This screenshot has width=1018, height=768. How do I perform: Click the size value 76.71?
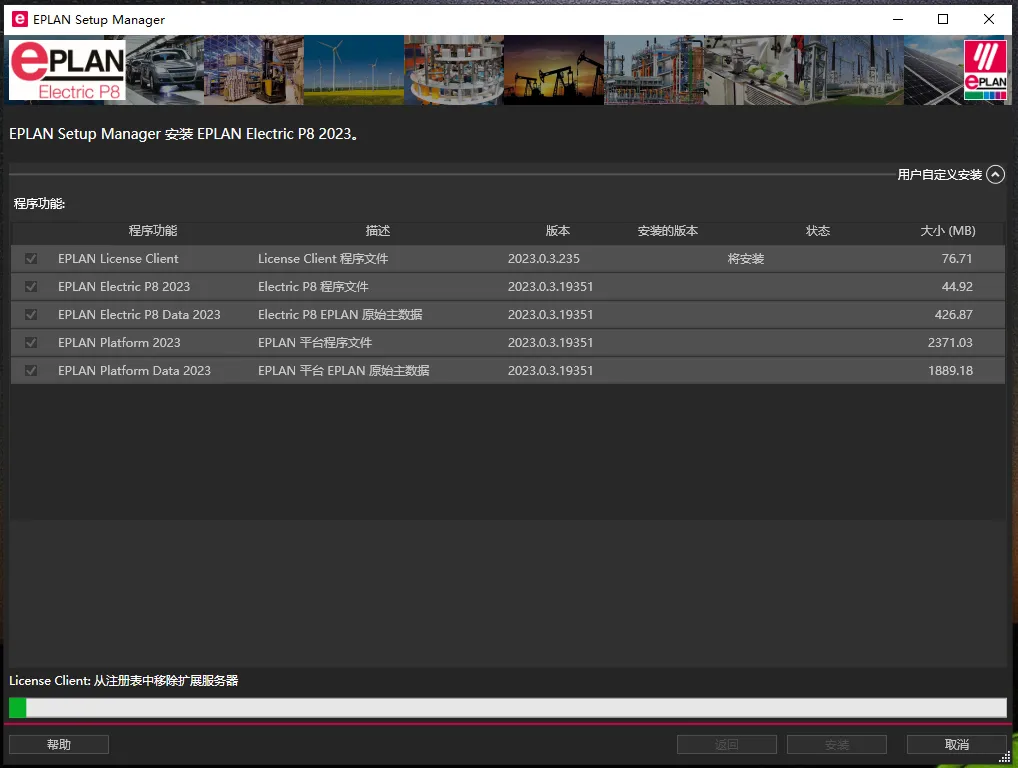click(x=957, y=258)
